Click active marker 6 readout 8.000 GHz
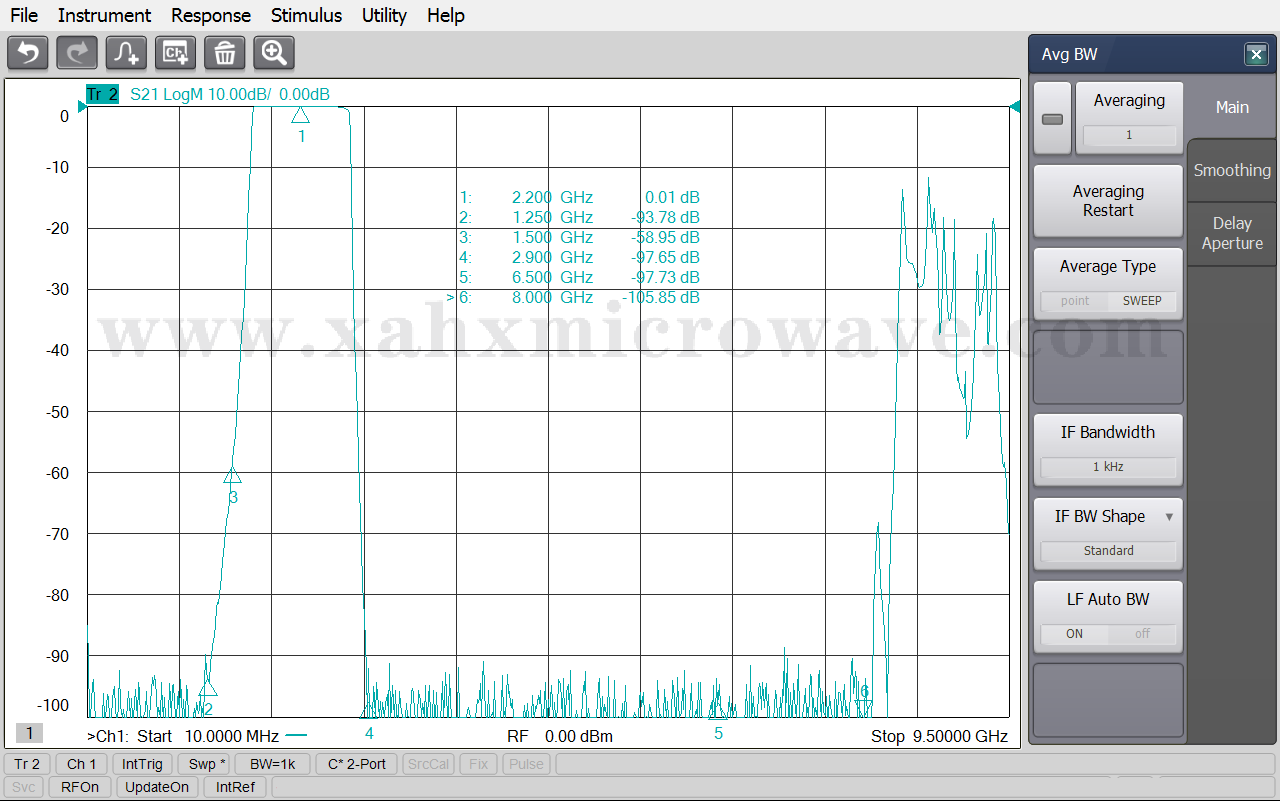This screenshot has height=801, width=1280. (573, 298)
